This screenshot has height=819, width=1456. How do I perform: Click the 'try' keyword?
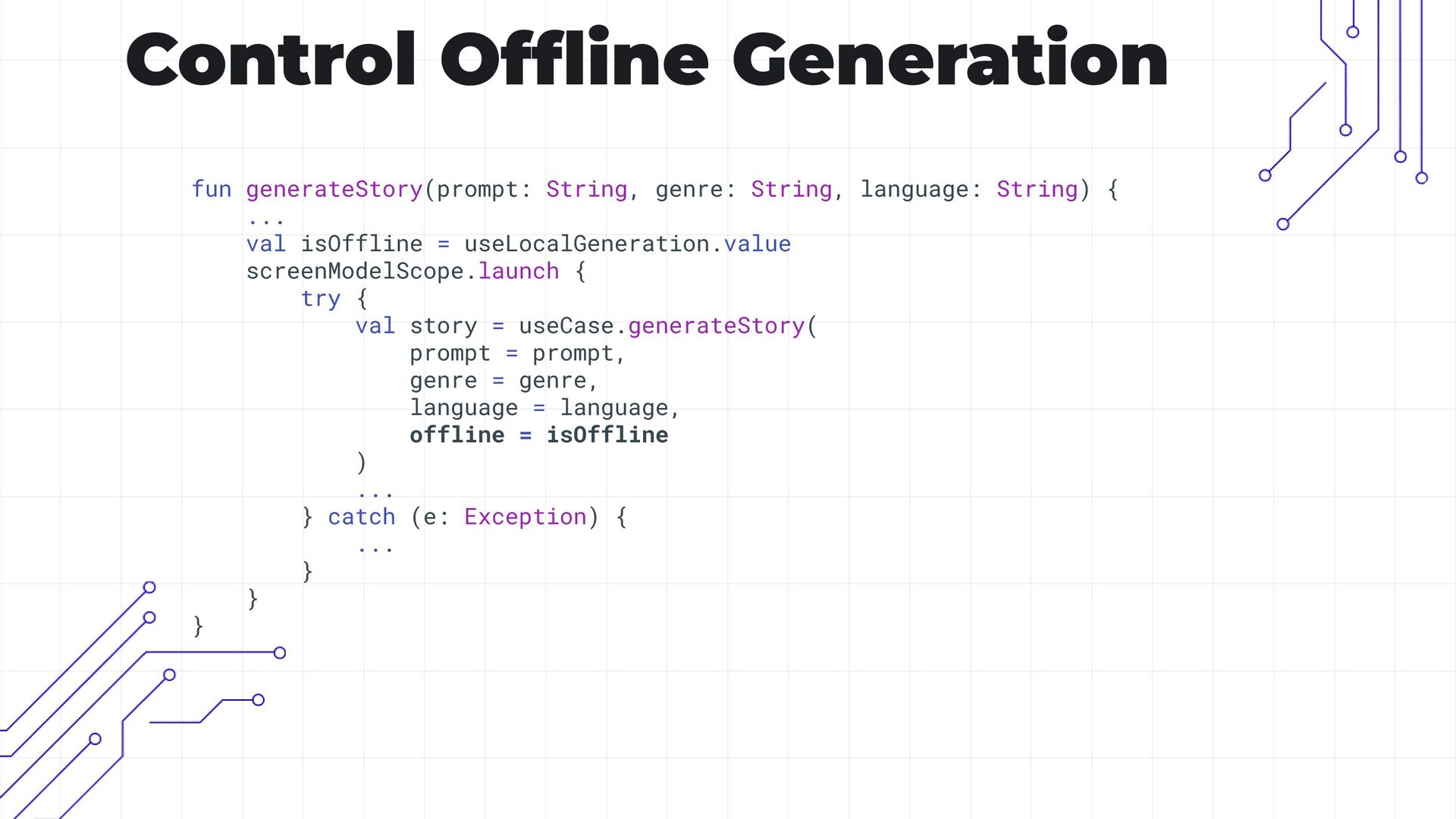coord(320,299)
